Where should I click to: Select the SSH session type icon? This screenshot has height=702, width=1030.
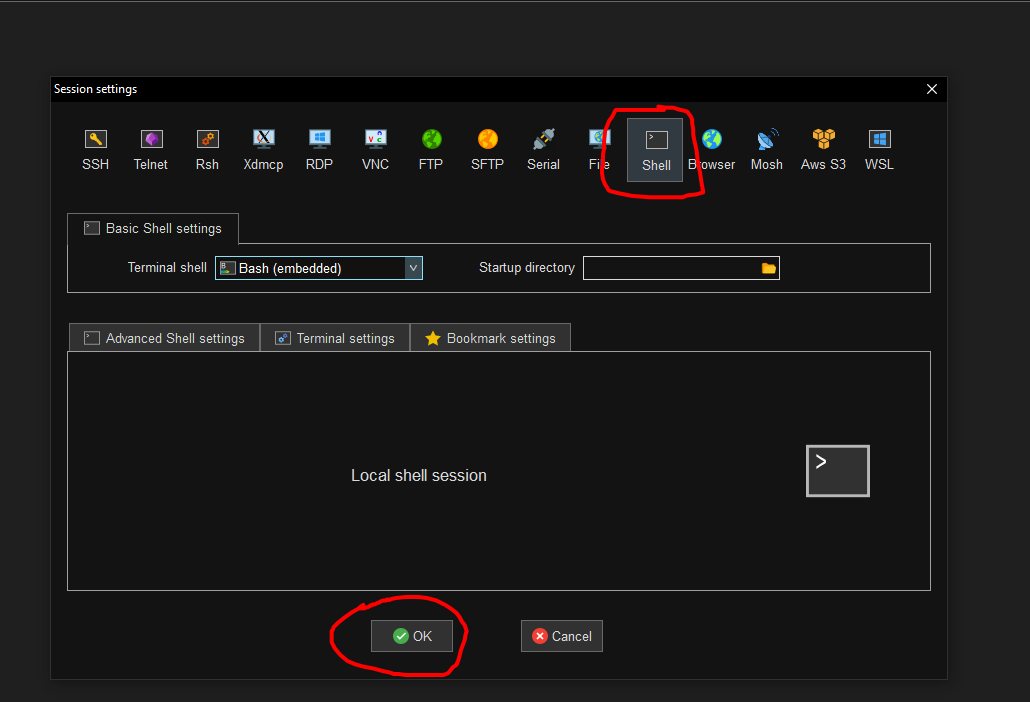96,149
